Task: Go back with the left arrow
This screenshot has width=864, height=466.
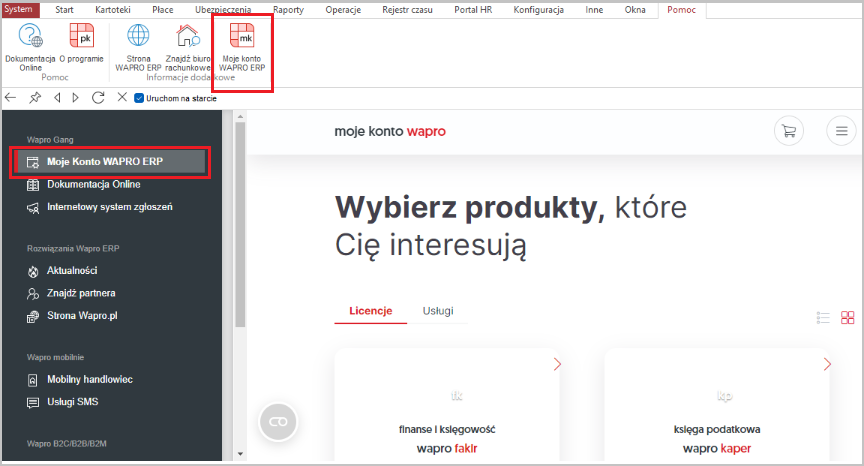Action: pos(10,98)
